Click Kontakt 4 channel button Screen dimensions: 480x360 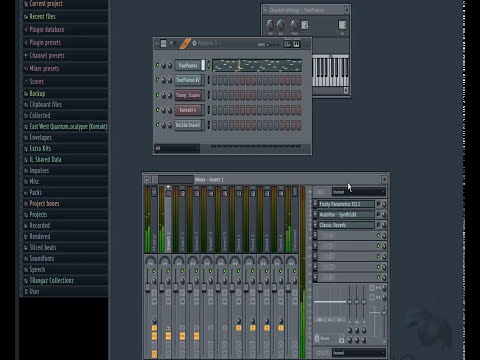(x=188, y=110)
